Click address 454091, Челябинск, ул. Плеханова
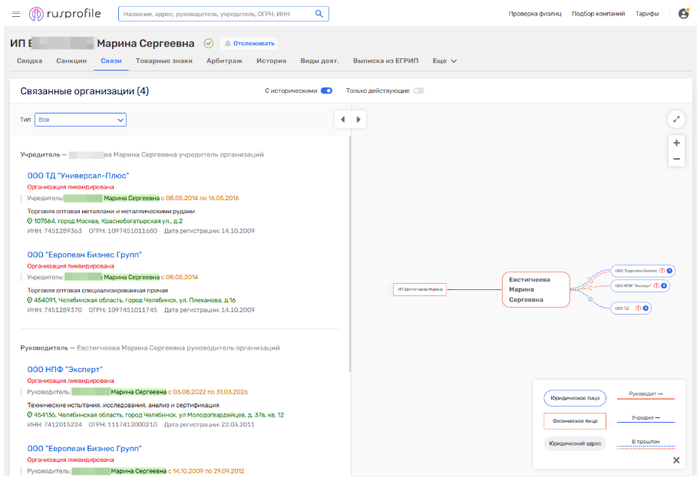 (x=135, y=300)
